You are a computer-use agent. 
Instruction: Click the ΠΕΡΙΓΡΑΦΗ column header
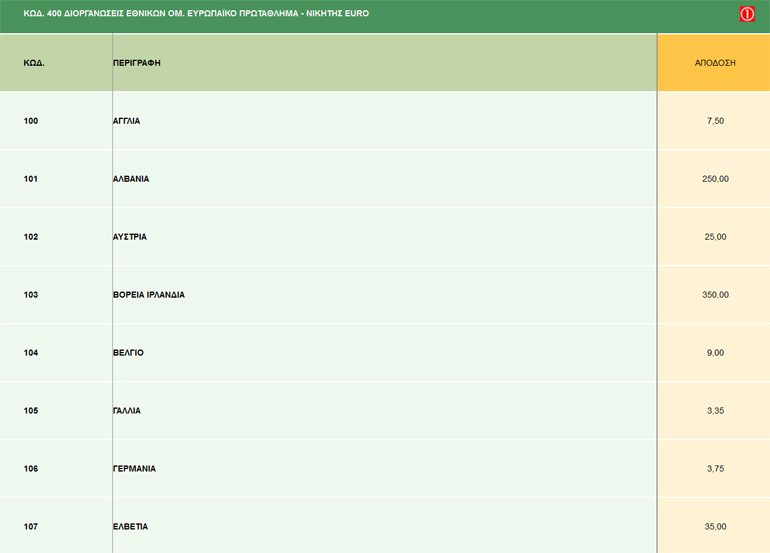137,63
